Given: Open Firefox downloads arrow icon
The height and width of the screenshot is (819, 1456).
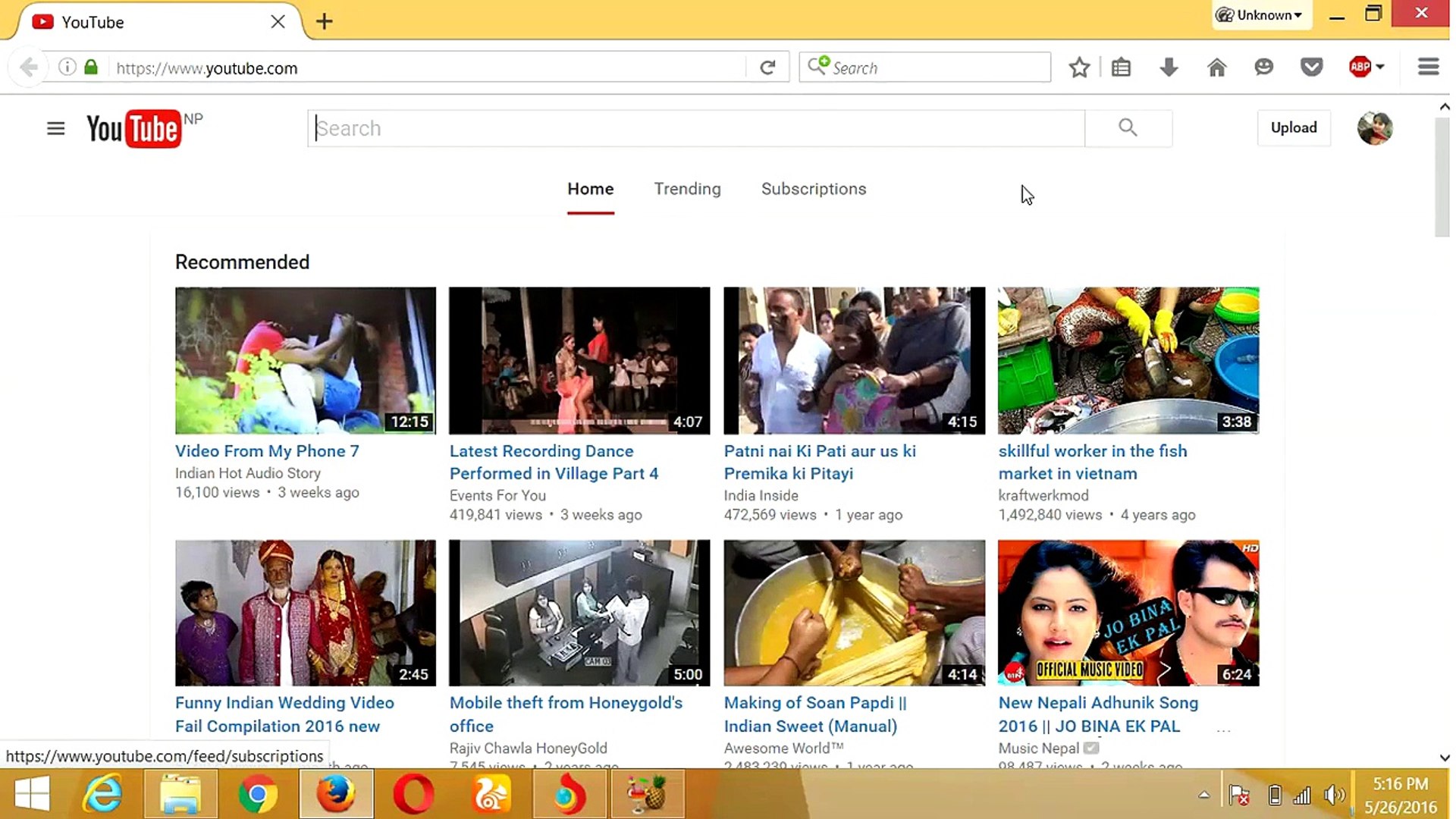Looking at the screenshot, I should click(1169, 67).
